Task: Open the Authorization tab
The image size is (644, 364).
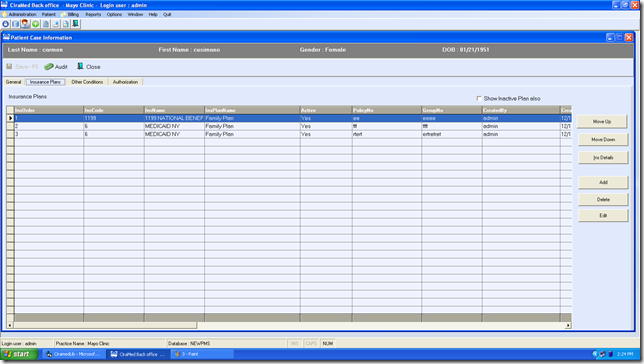Action: click(x=125, y=82)
